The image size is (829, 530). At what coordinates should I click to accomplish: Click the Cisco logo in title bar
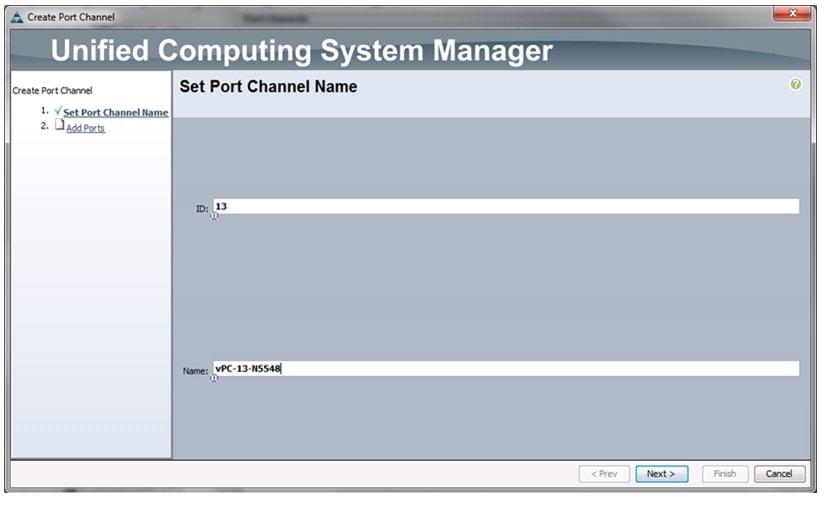(x=16, y=16)
